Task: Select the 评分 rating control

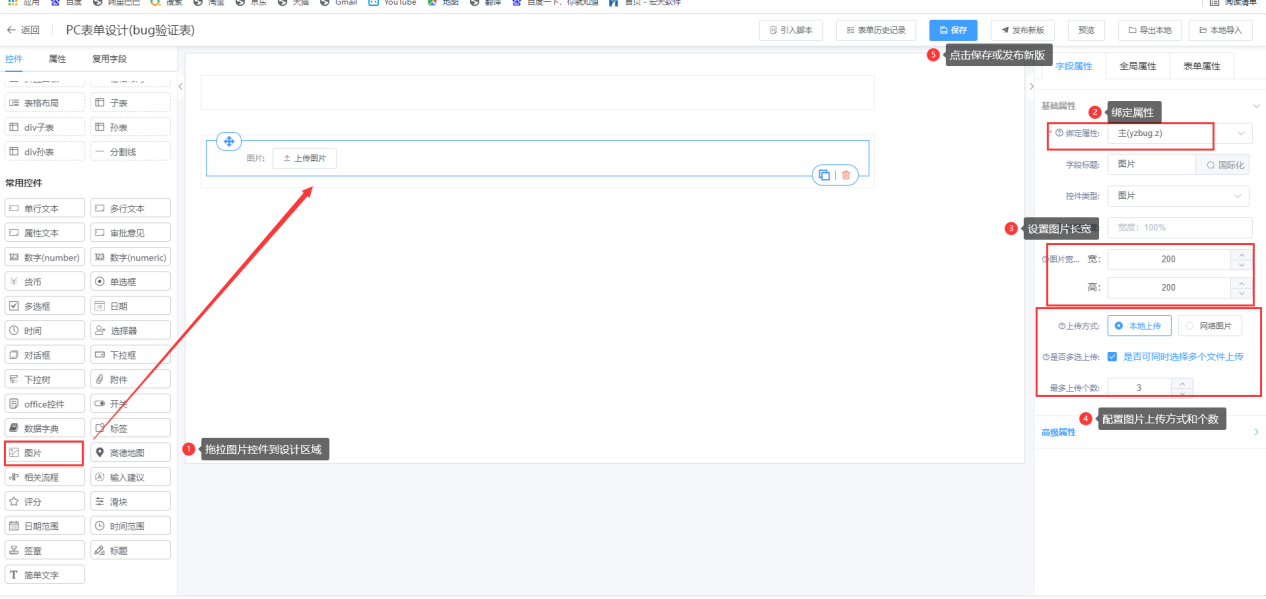Action: click(44, 501)
